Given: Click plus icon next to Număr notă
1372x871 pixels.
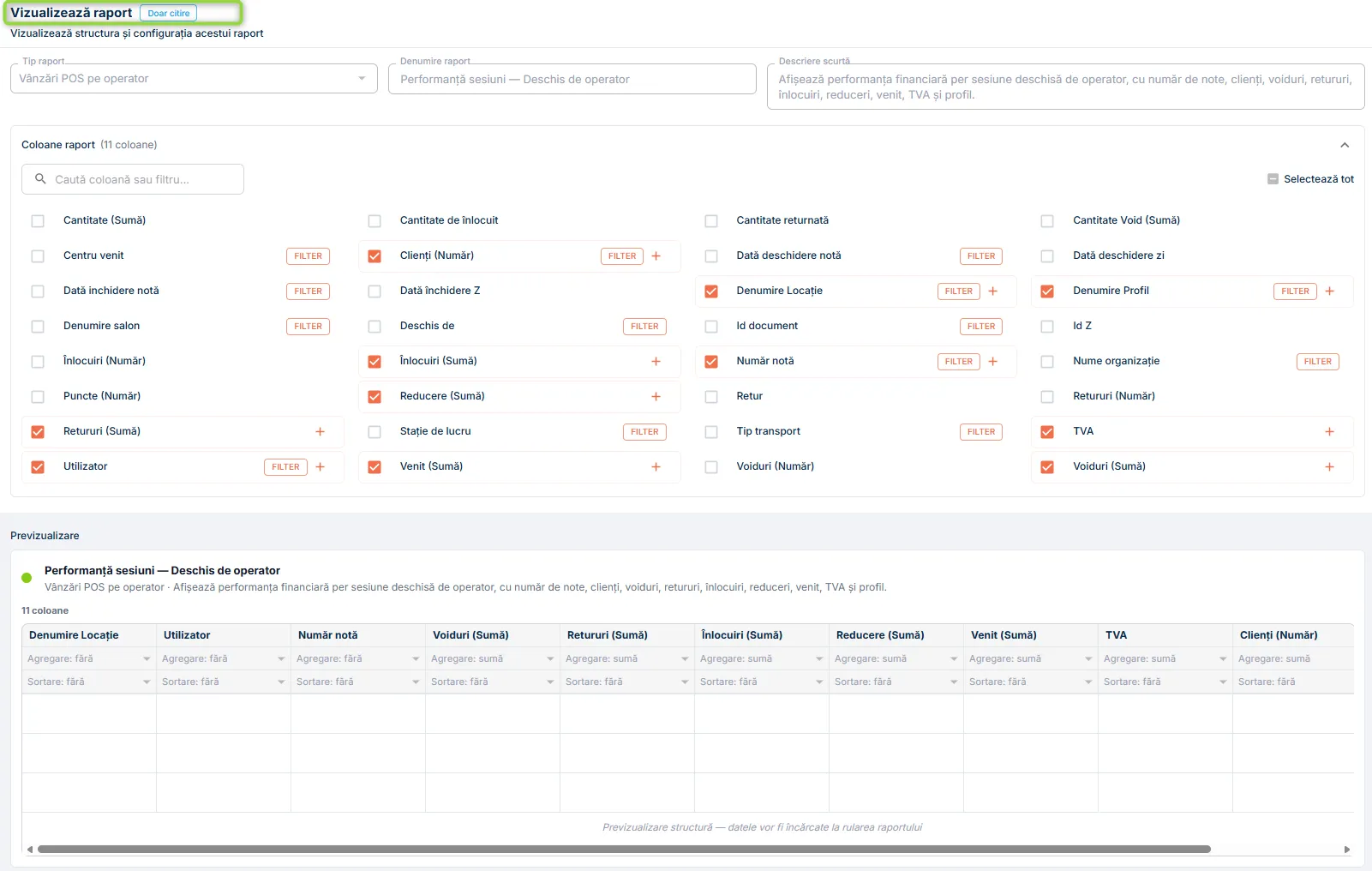Looking at the screenshot, I should (993, 361).
